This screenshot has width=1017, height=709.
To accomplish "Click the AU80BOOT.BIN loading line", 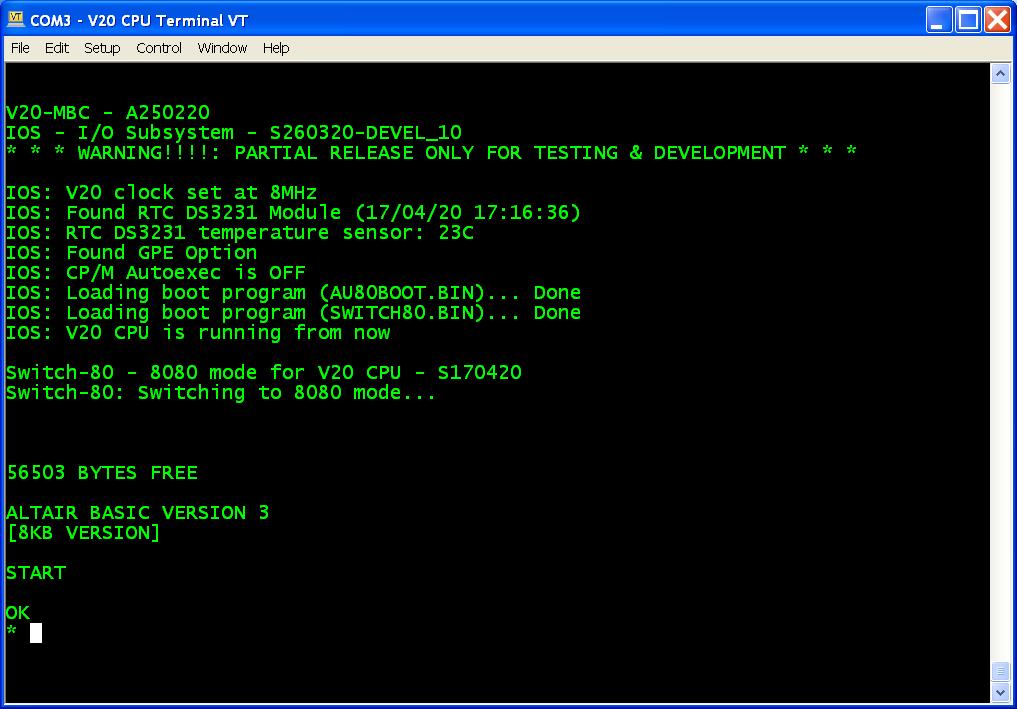I will [293, 293].
